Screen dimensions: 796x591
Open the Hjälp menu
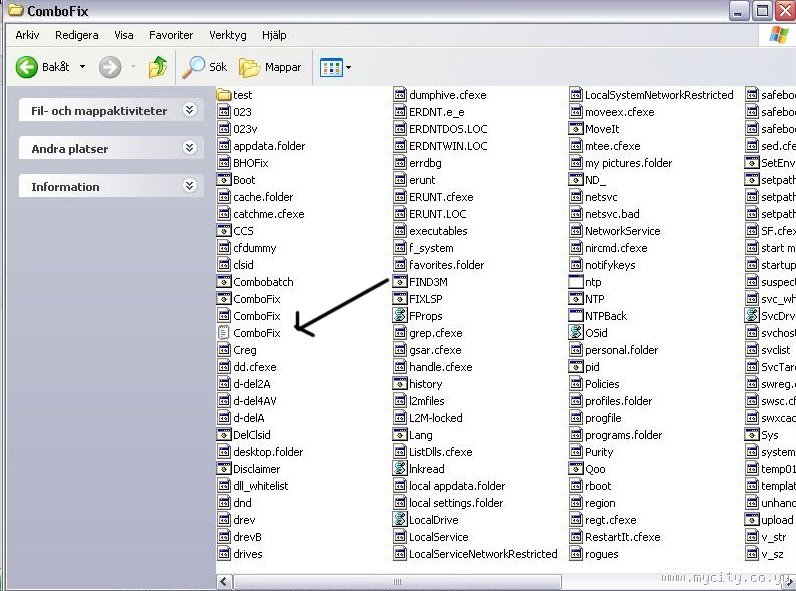pos(274,35)
